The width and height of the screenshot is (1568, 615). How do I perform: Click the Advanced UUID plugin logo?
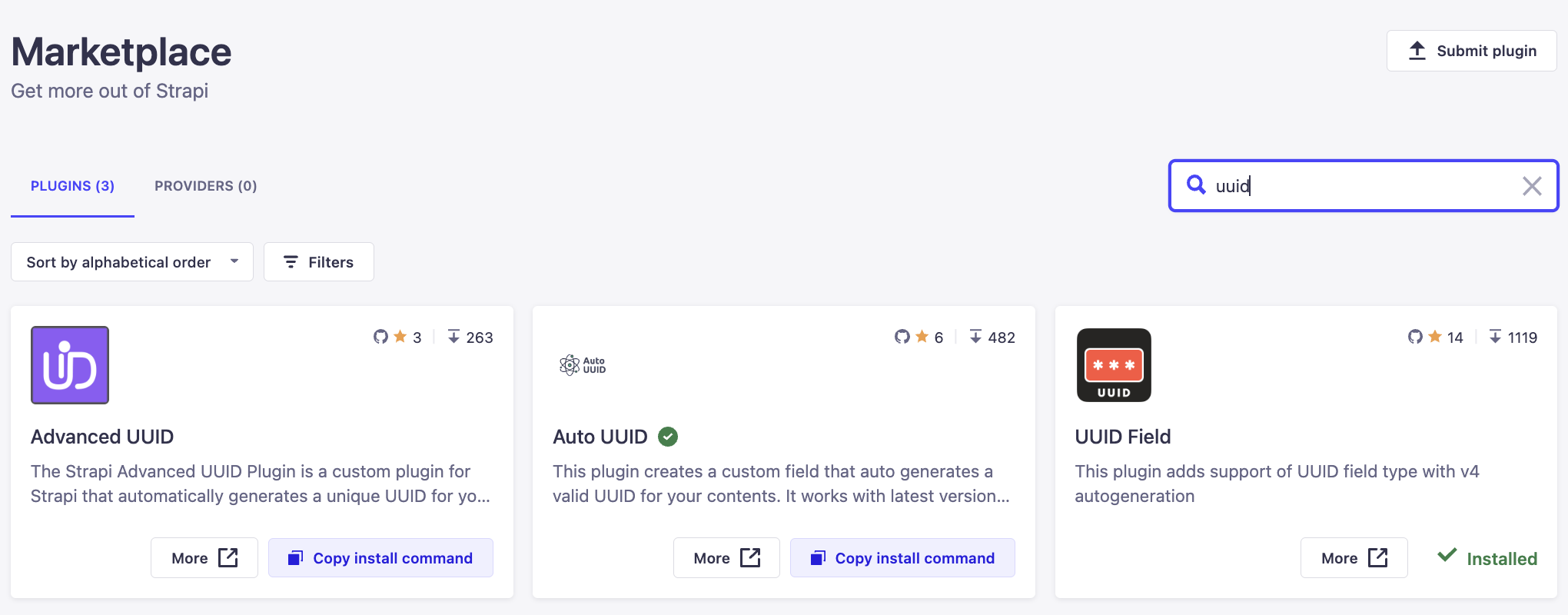point(70,365)
